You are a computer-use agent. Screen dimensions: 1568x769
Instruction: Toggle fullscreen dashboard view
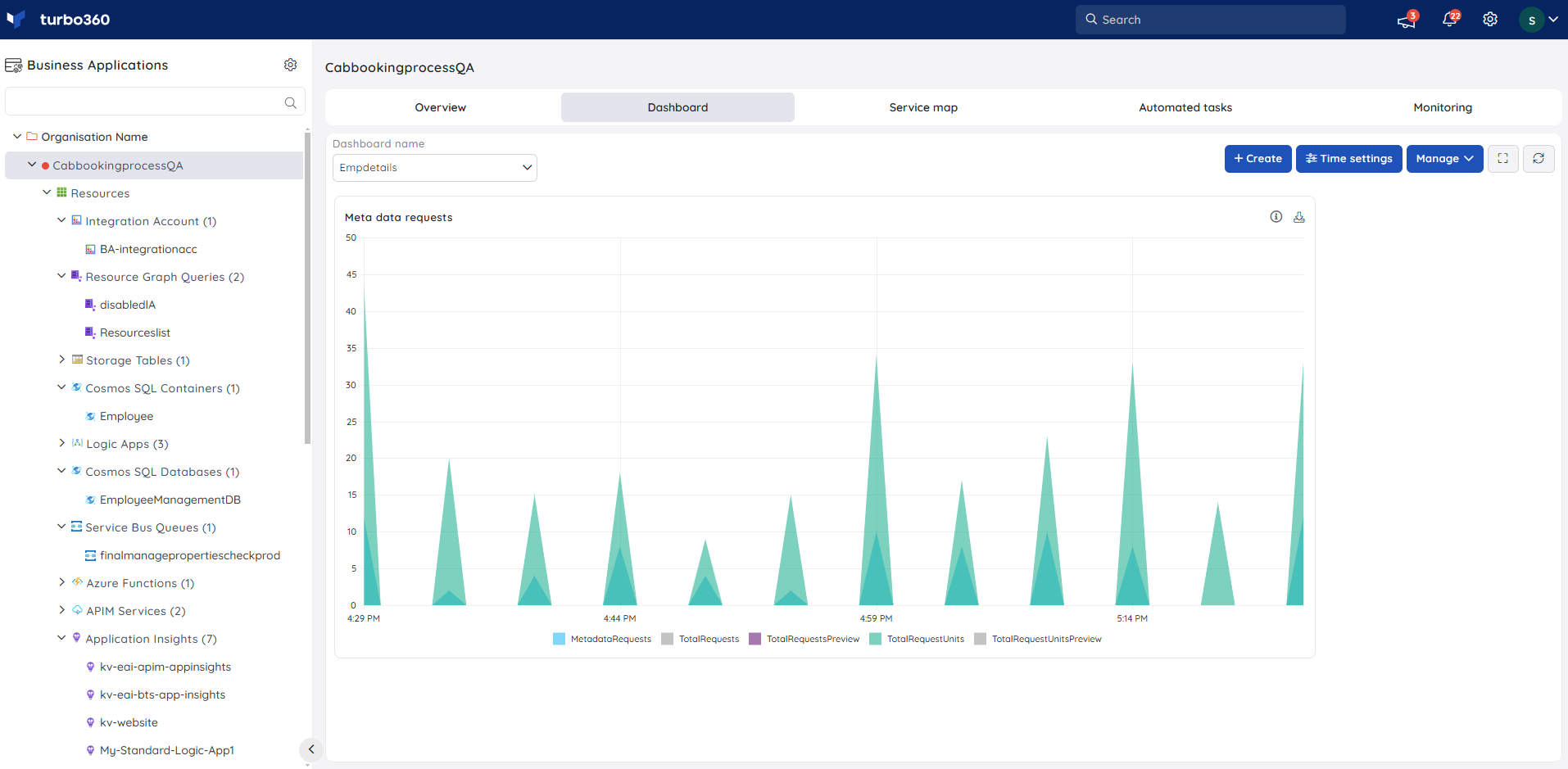[1502, 159]
